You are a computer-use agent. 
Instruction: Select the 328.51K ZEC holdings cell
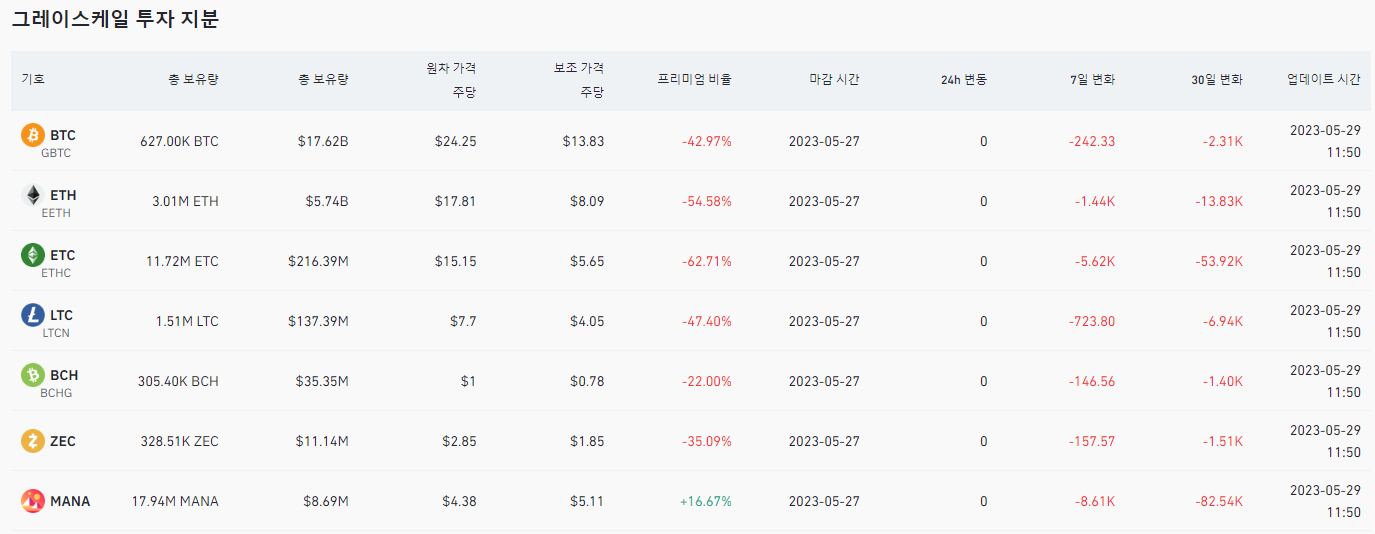(179, 441)
